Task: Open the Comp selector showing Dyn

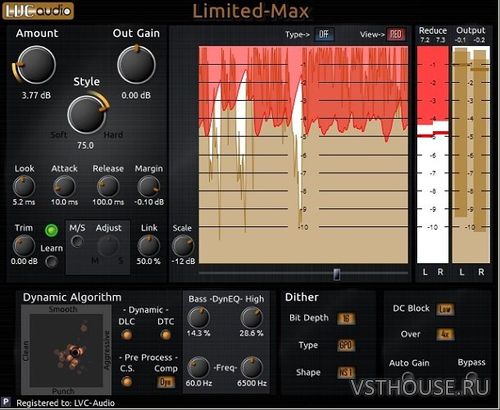Action: coord(166,382)
